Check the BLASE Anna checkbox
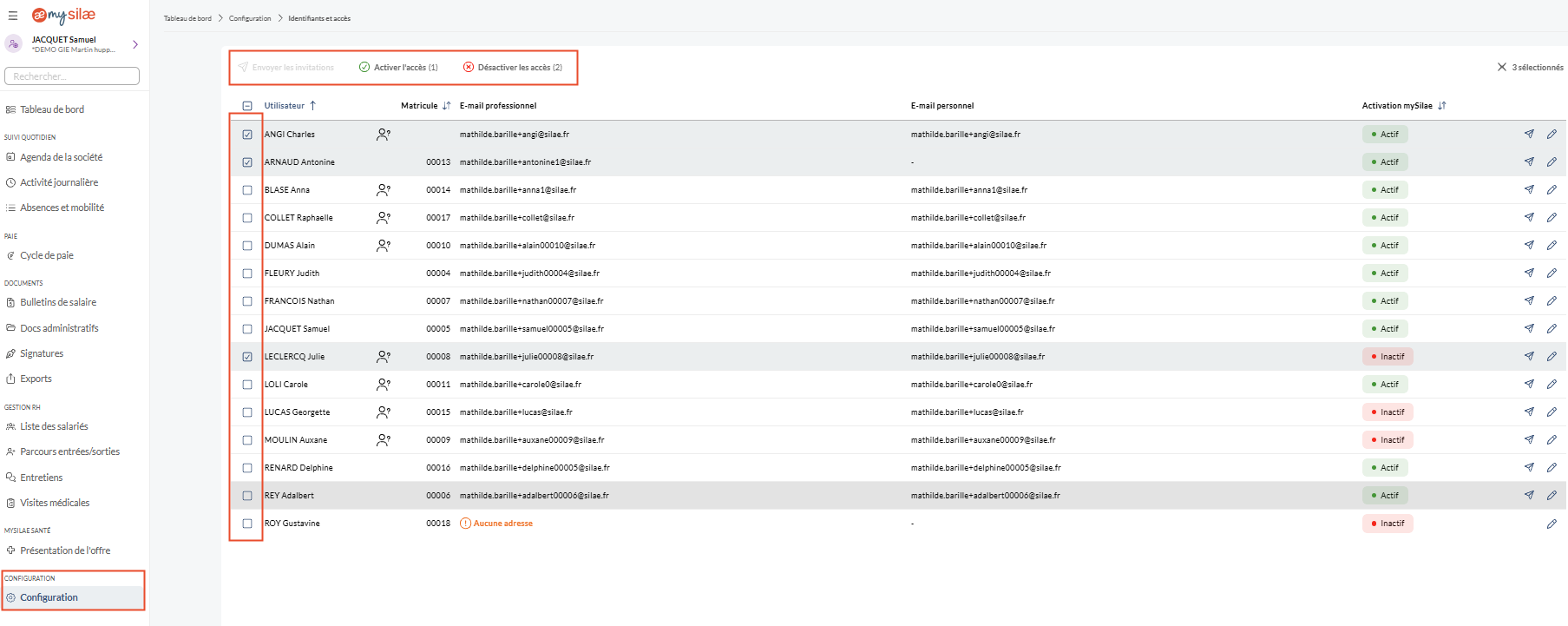The height and width of the screenshot is (626, 1568). click(247, 190)
